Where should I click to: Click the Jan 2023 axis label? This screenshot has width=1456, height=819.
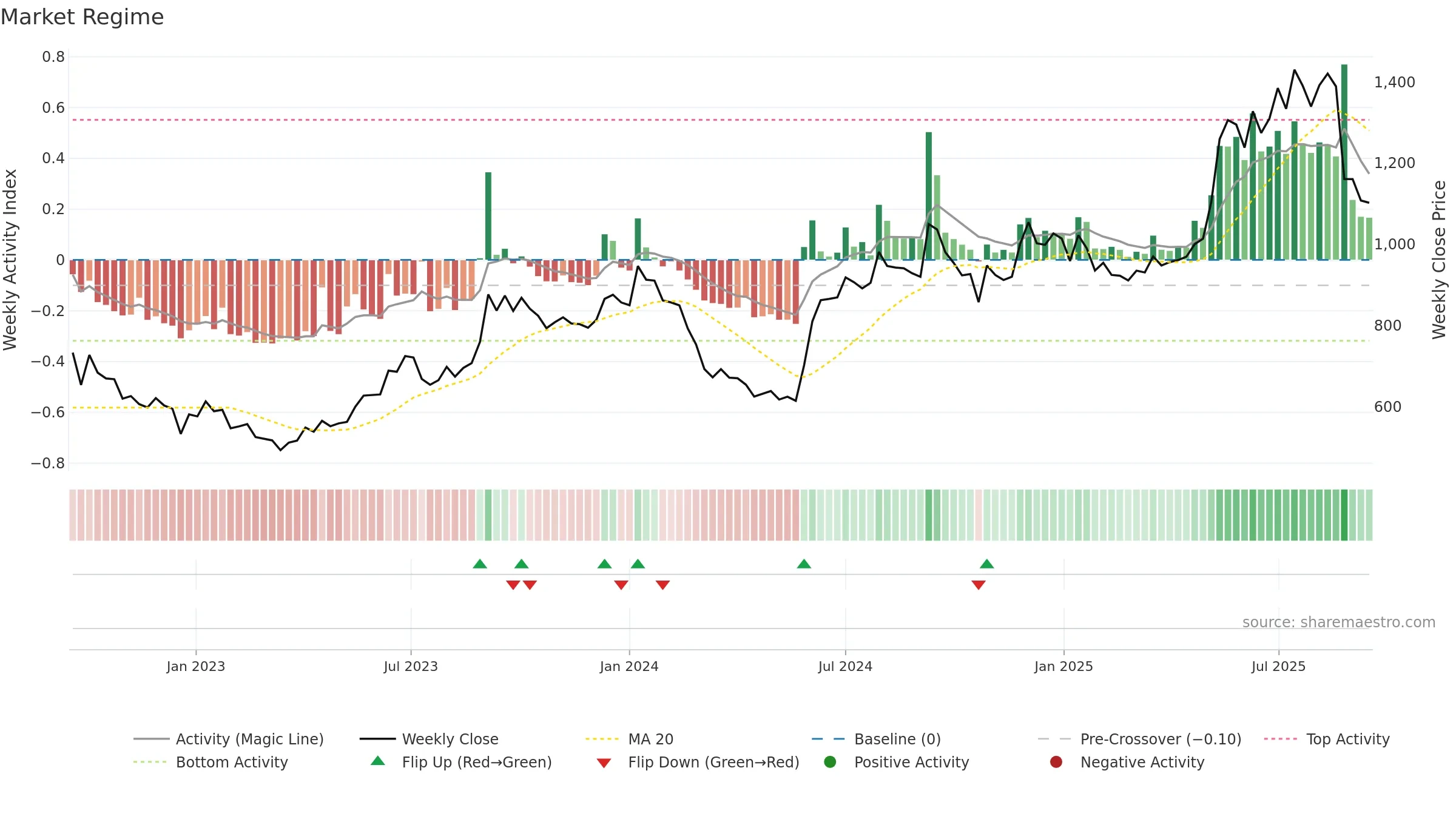point(196,666)
